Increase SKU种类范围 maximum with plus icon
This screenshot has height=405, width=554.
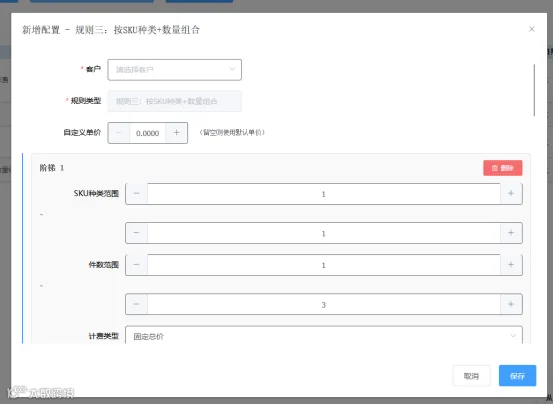point(511,233)
